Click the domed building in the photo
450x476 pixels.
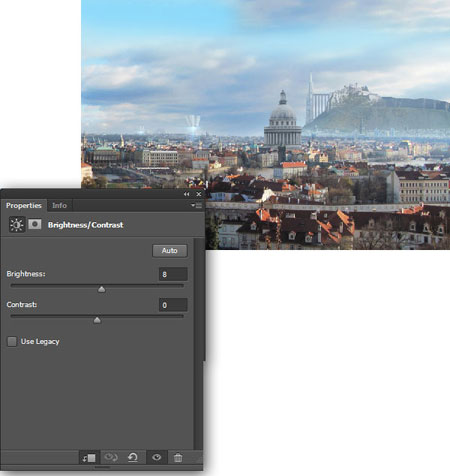pos(283,120)
